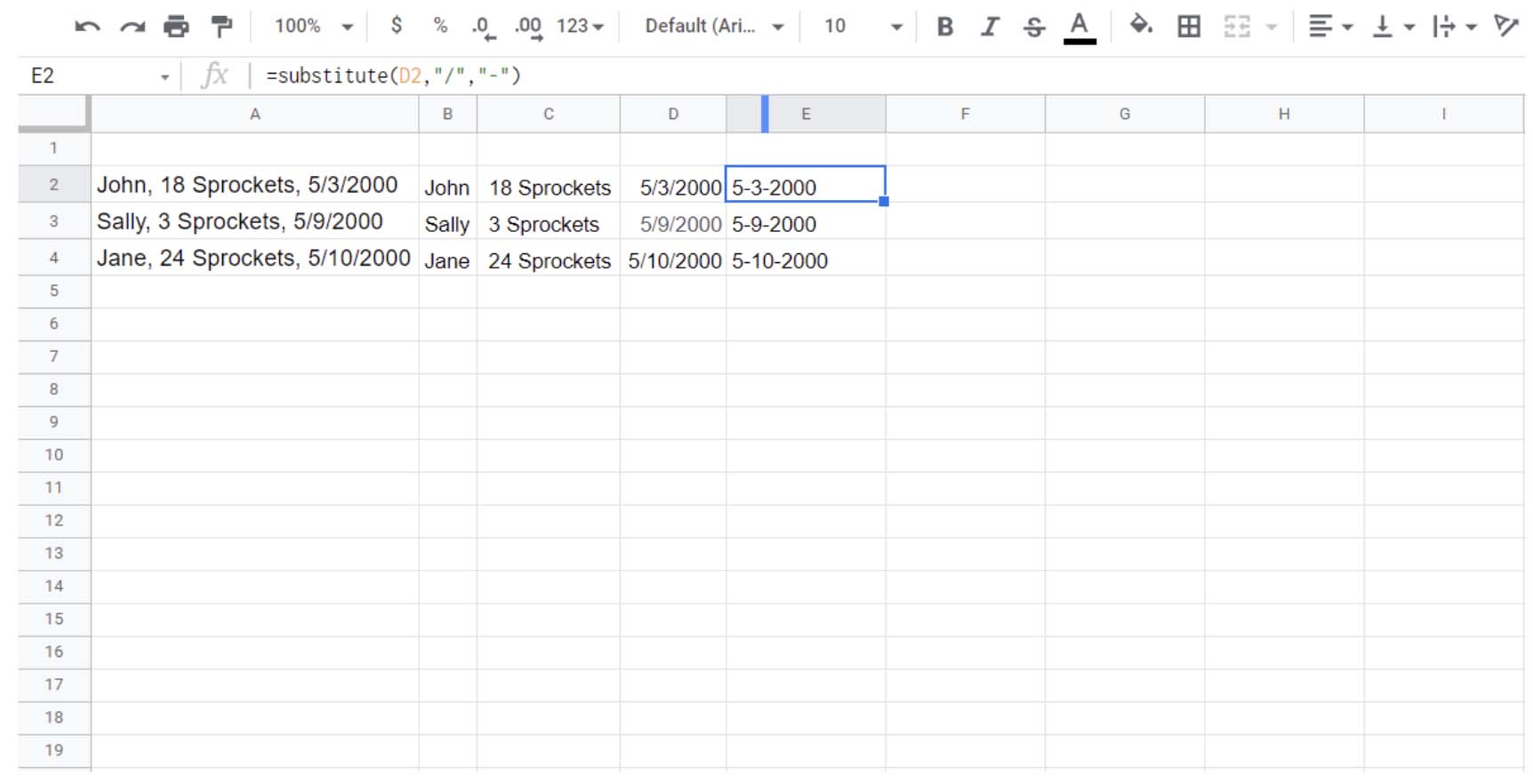Select row 1 header
This screenshot has height=784, width=1533.
(54, 148)
